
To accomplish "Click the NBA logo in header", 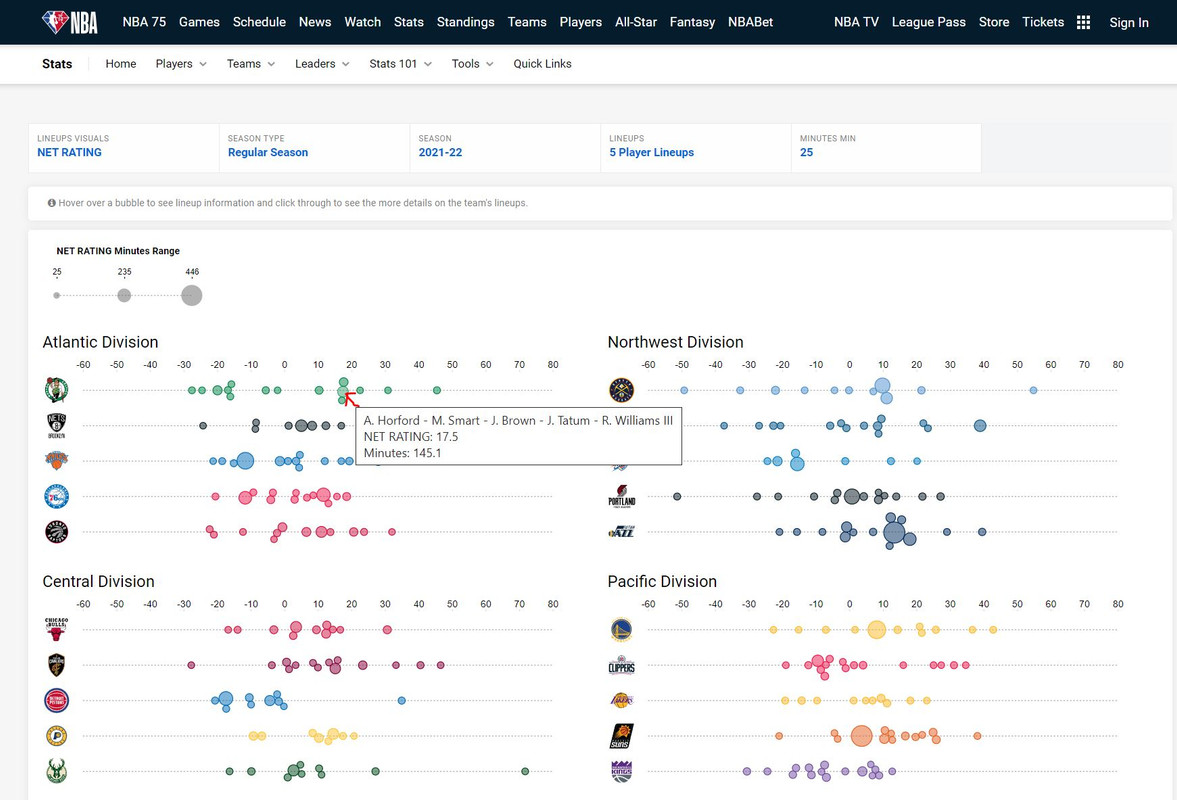I will 70,23.
